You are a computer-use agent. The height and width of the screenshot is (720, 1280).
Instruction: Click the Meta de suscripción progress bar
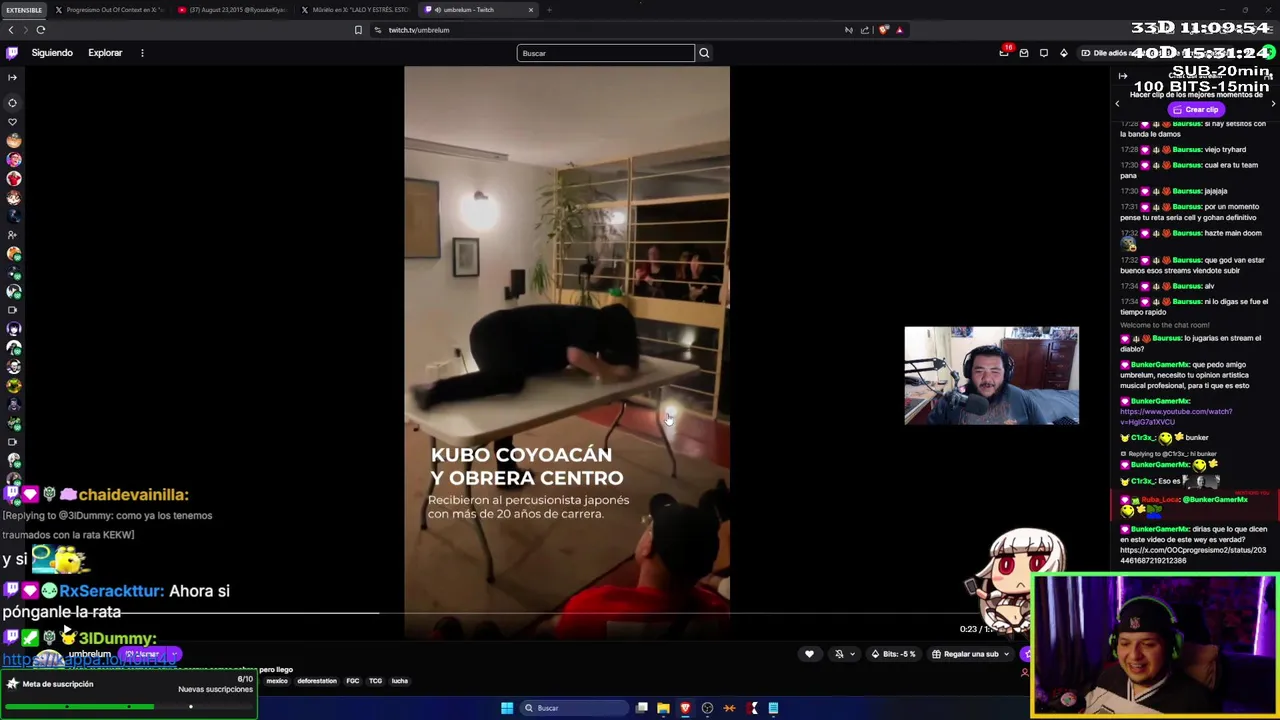coord(128,707)
